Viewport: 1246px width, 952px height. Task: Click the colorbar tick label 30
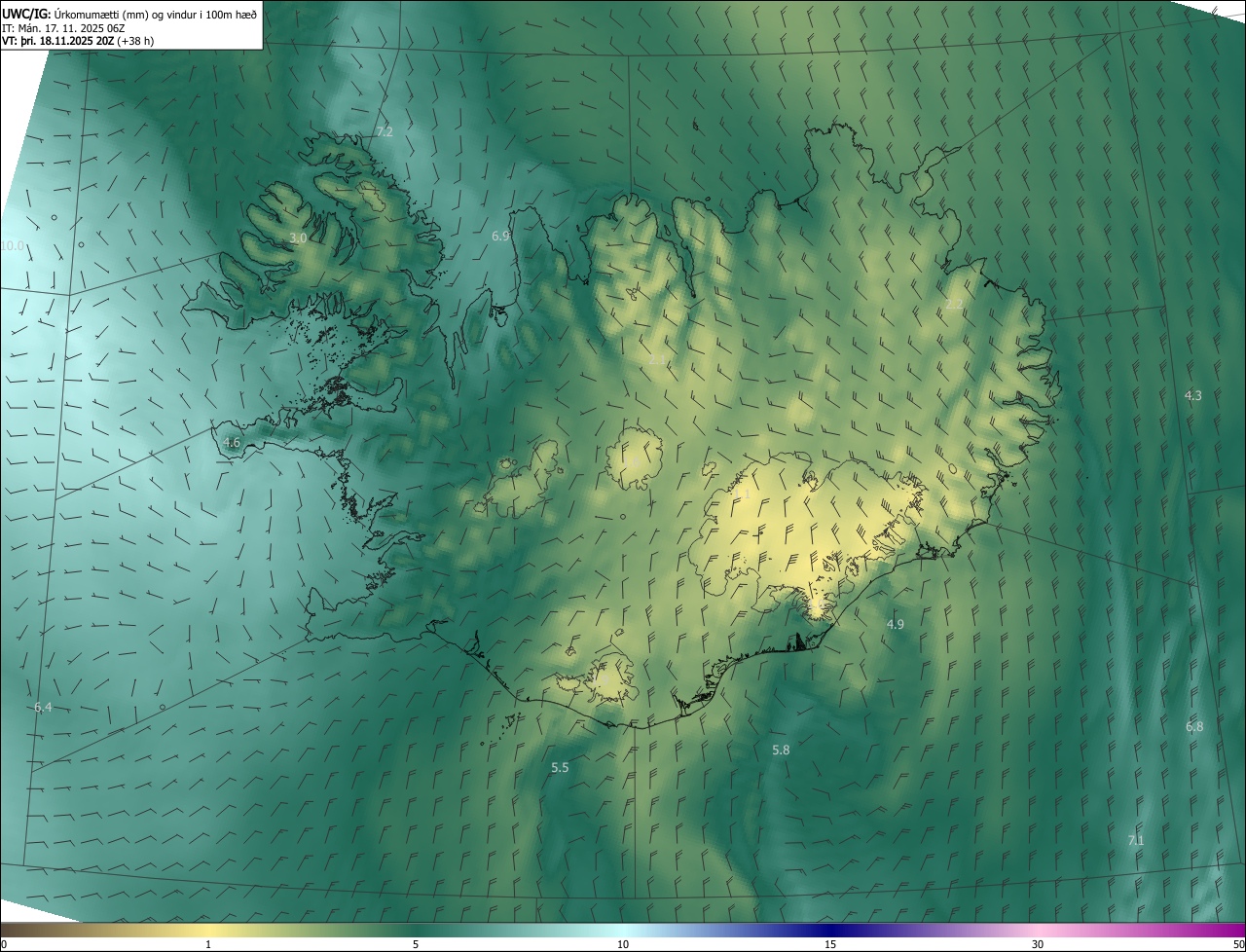click(1038, 944)
